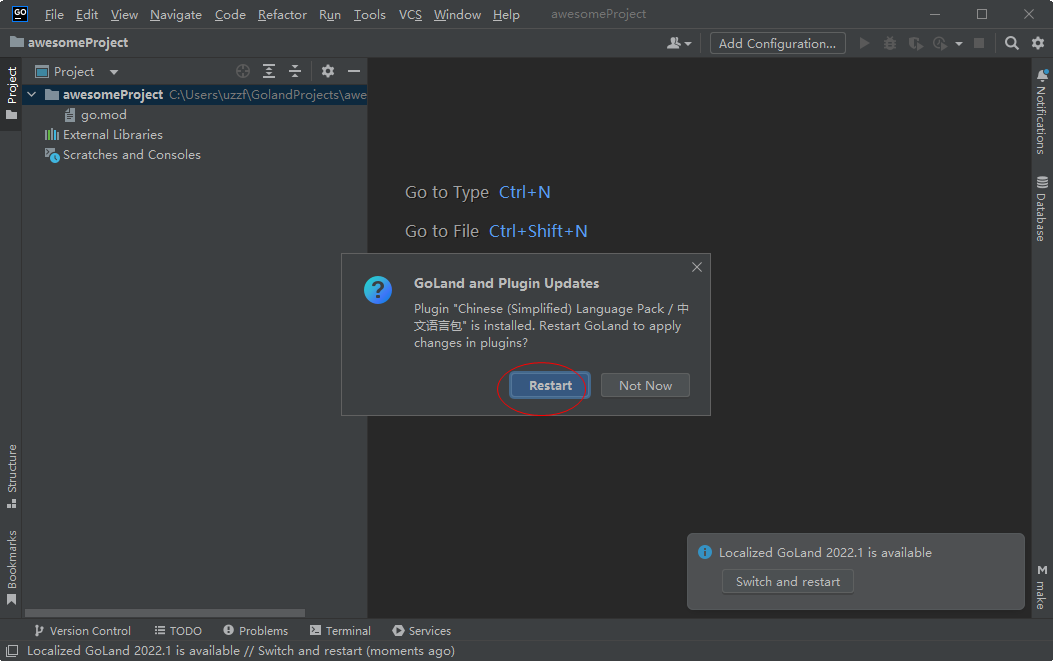This screenshot has height=661, width=1053.
Task: Open the Structure tool window tab
Action: click(x=11, y=476)
